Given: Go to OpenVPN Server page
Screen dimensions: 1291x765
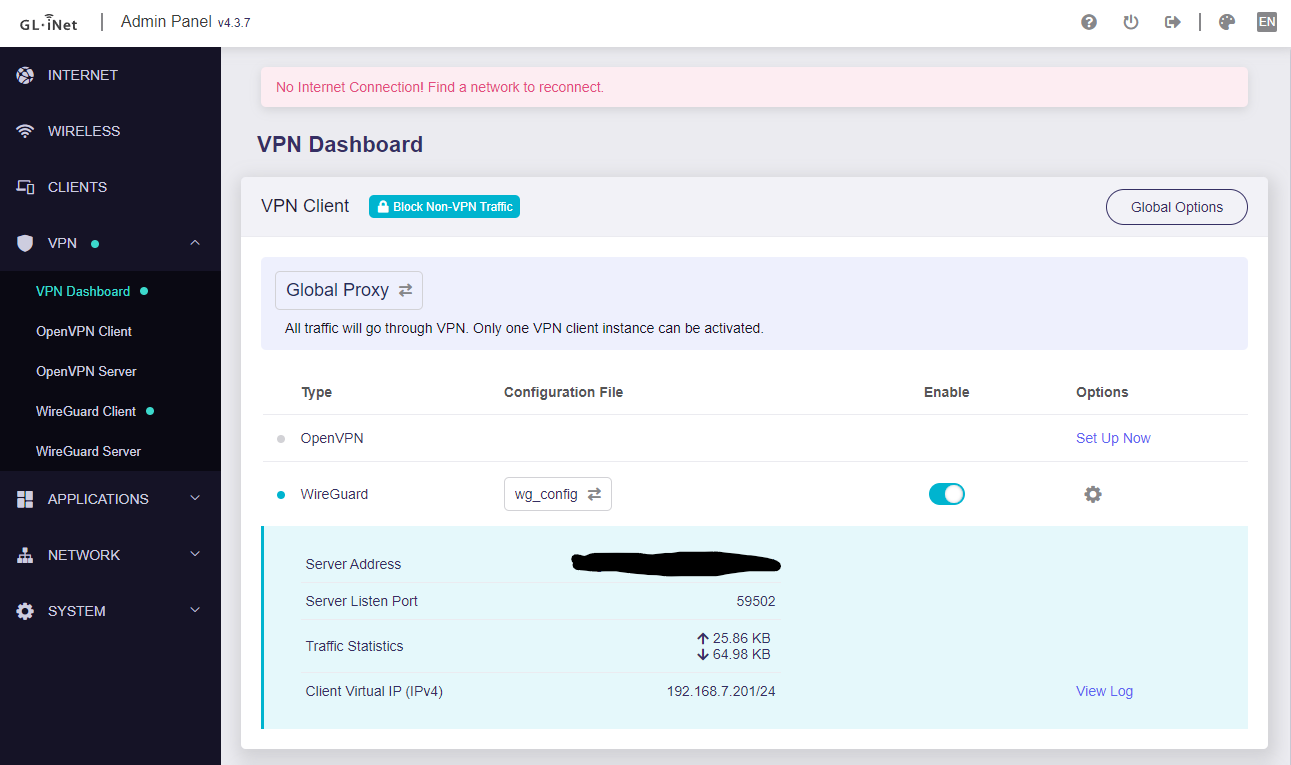Looking at the screenshot, I should [x=86, y=371].
